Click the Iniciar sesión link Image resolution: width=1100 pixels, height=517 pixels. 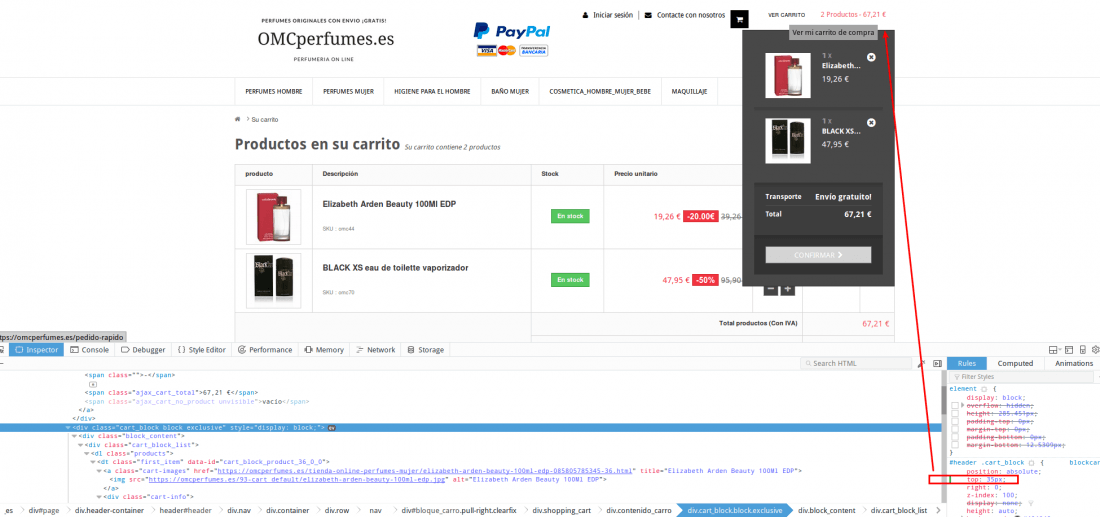pyautogui.click(x=613, y=15)
